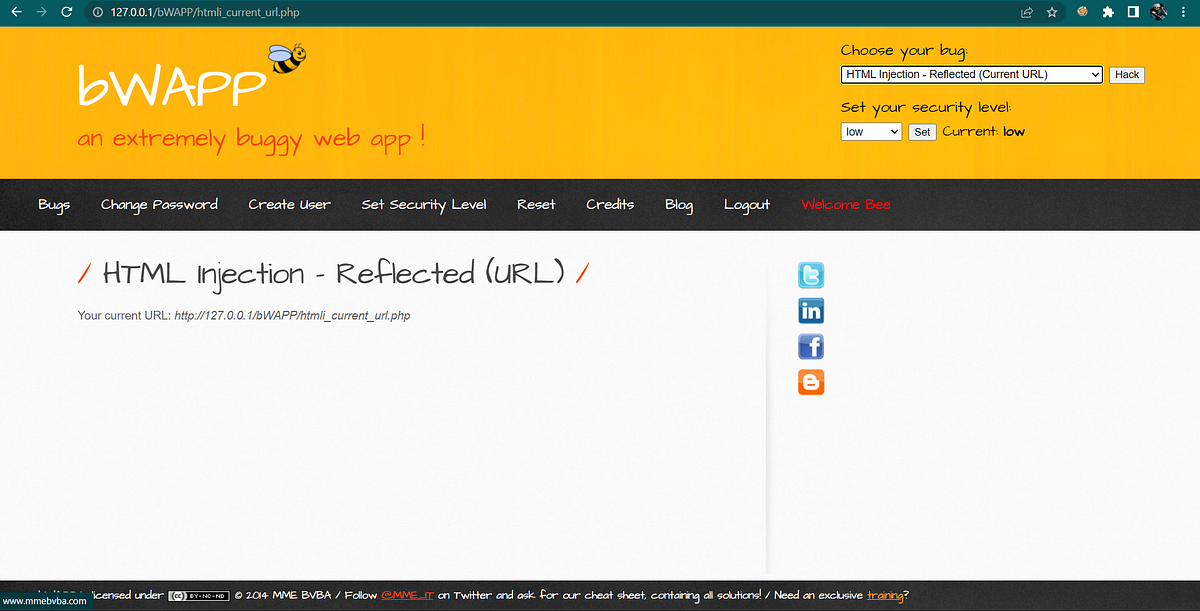Open bWAPP on Twitter via the Twitter icon
Screen dimensions: 1200x611
pos(811,275)
